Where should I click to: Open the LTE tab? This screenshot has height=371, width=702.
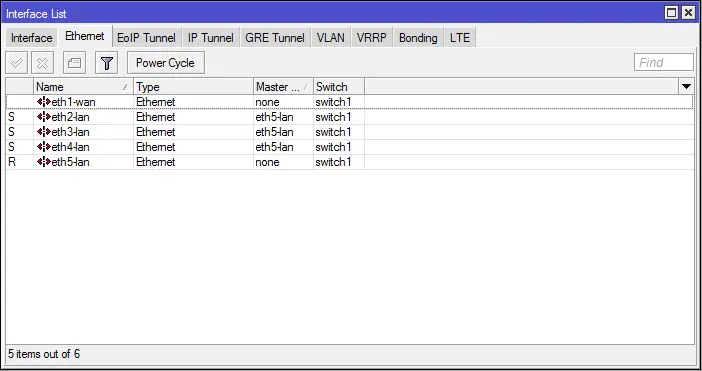point(460,38)
